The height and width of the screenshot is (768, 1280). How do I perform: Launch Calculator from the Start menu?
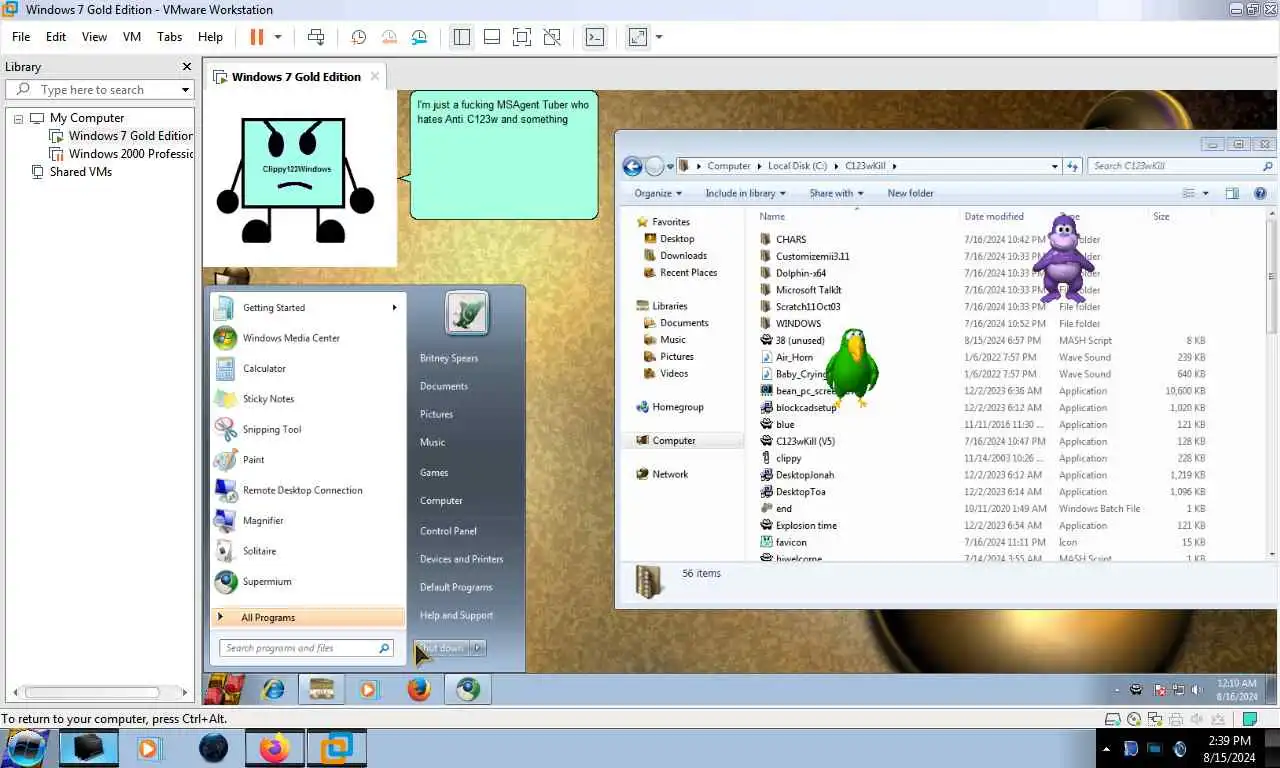(x=264, y=369)
